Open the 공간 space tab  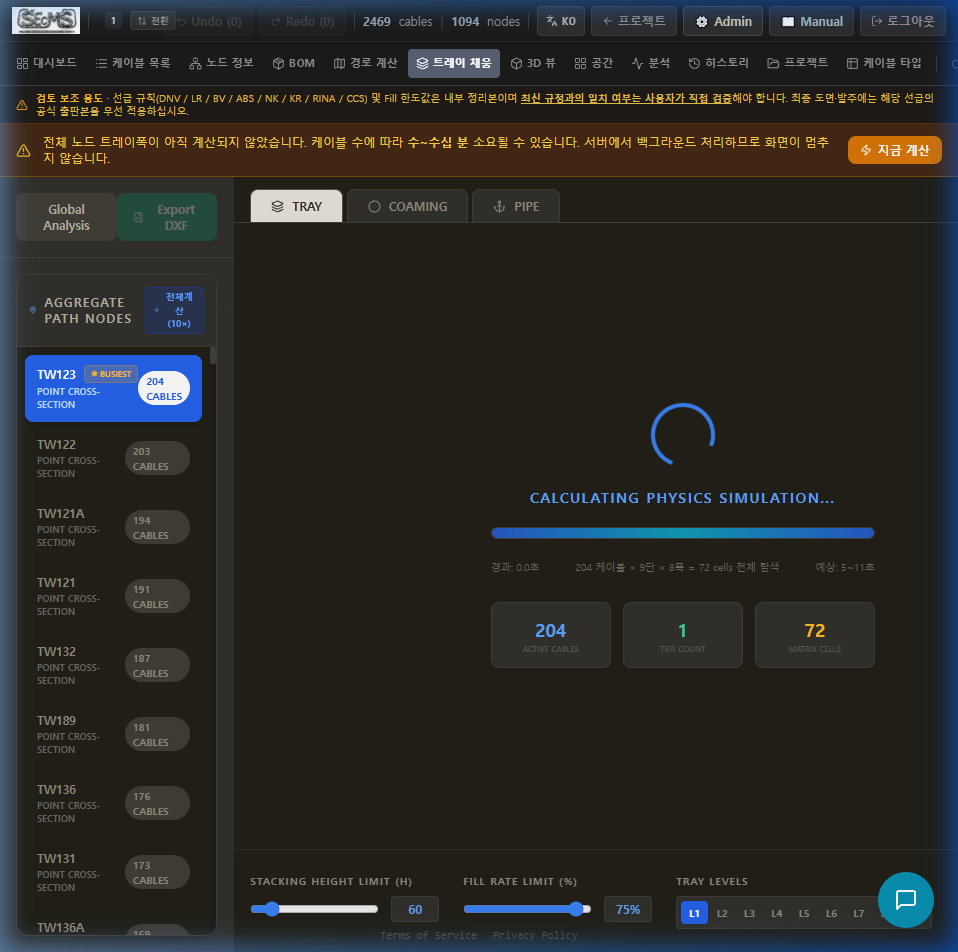pos(594,63)
